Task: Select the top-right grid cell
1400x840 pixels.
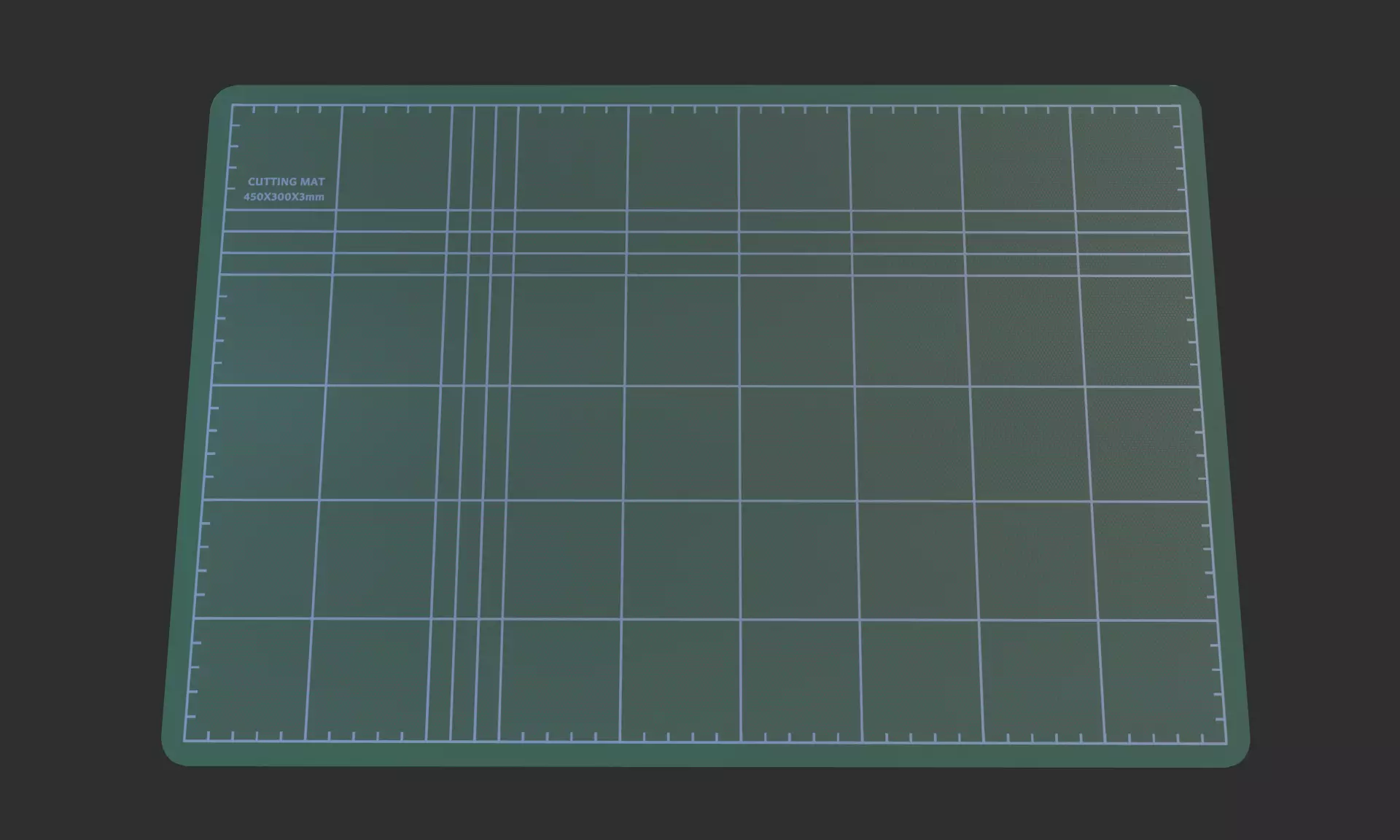Action: click(1127, 158)
